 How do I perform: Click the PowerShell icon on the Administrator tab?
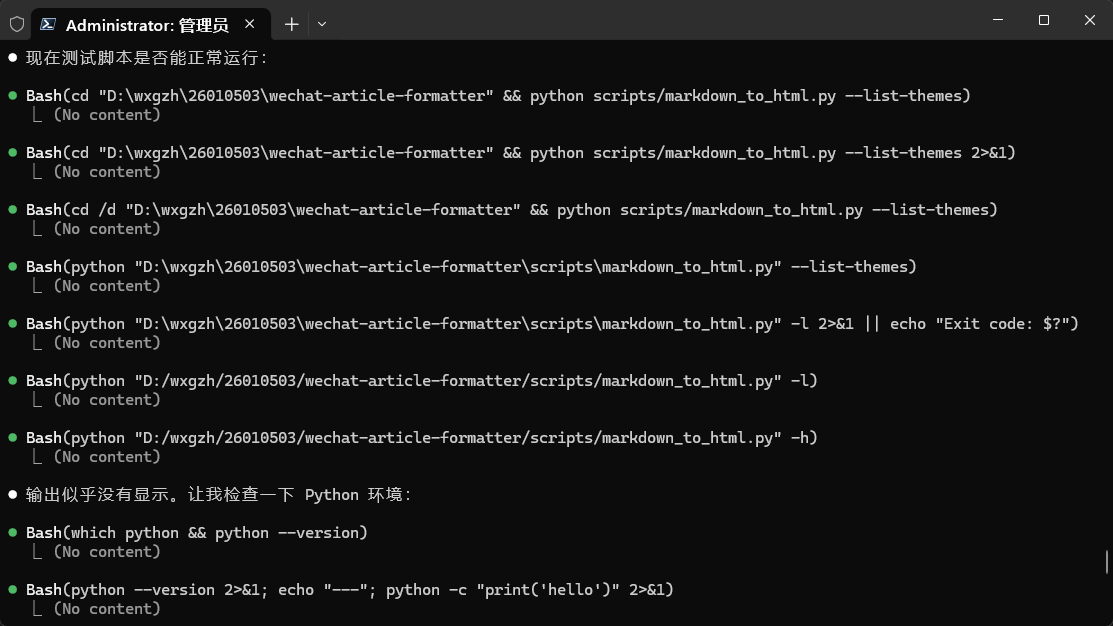click(48, 24)
